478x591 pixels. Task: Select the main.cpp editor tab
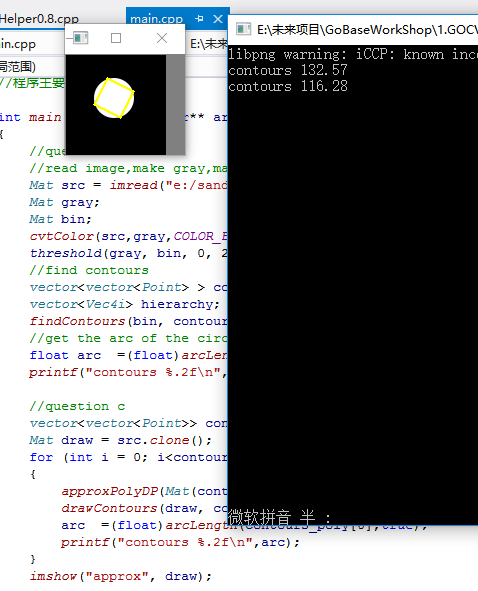click(x=156, y=18)
